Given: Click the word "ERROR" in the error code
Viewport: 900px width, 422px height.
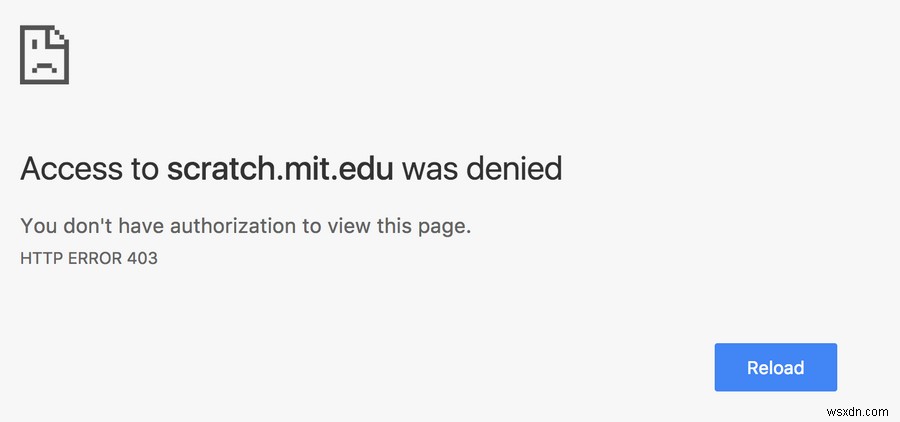Looking at the screenshot, I should pyautogui.click(x=92, y=258).
